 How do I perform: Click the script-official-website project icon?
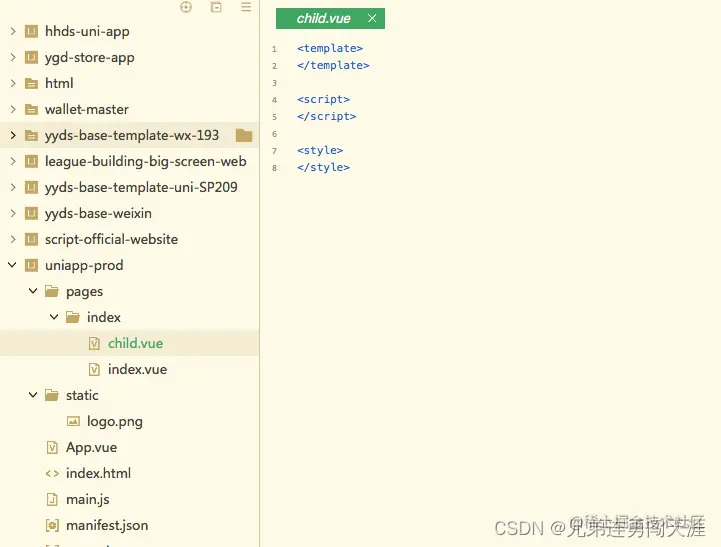coord(31,239)
